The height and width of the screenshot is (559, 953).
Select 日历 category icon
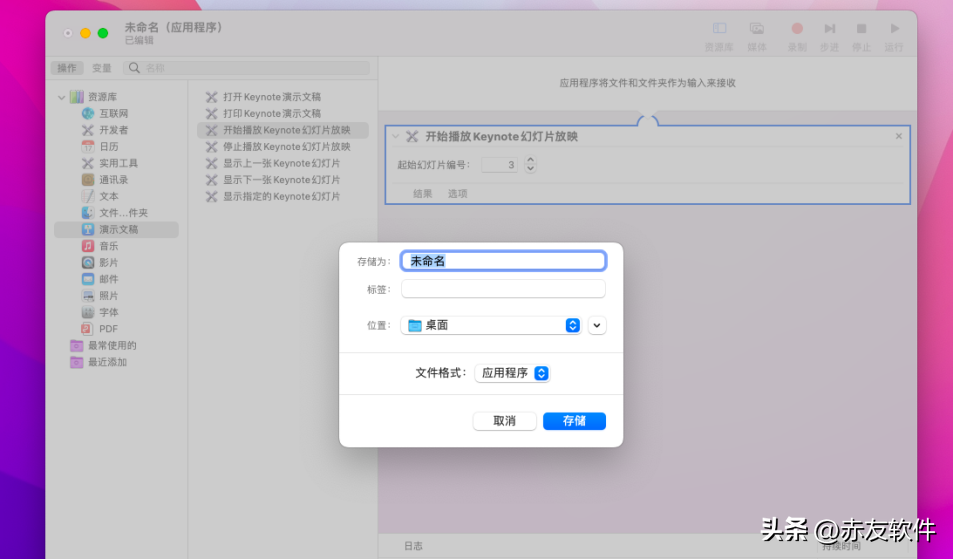(x=88, y=146)
